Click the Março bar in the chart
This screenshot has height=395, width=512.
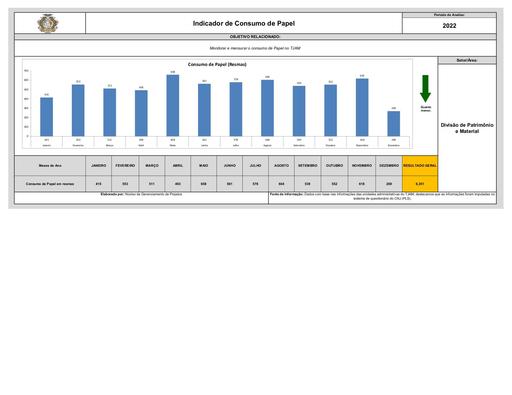tap(110, 112)
